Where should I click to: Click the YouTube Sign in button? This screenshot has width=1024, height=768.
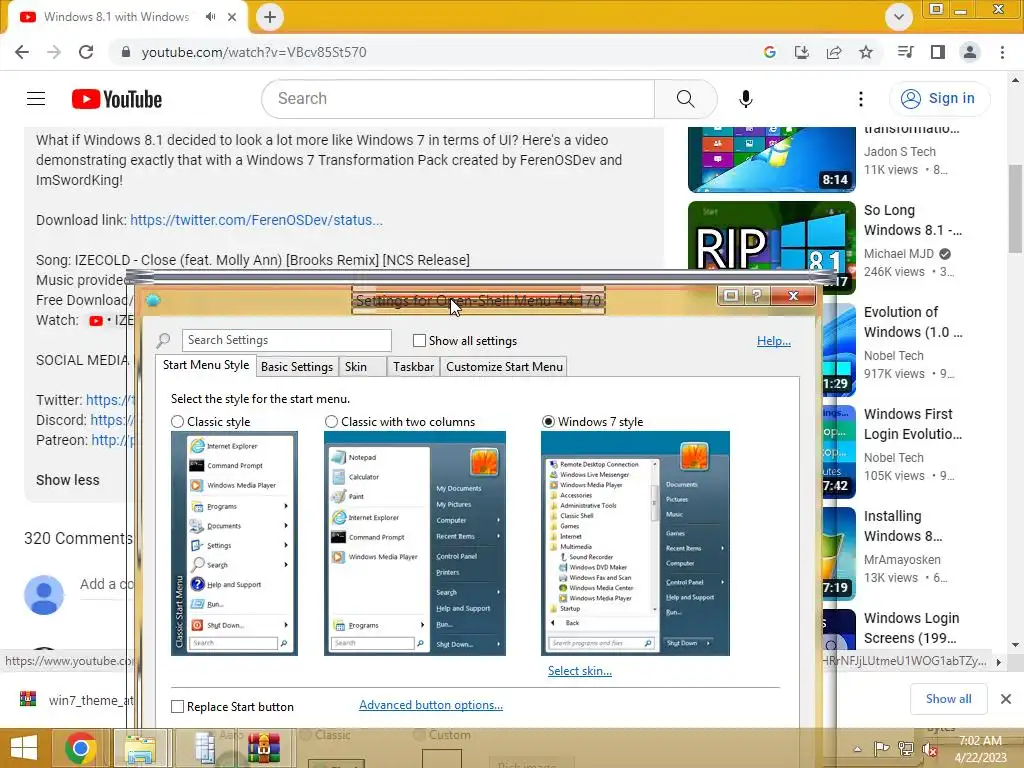coord(940,99)
